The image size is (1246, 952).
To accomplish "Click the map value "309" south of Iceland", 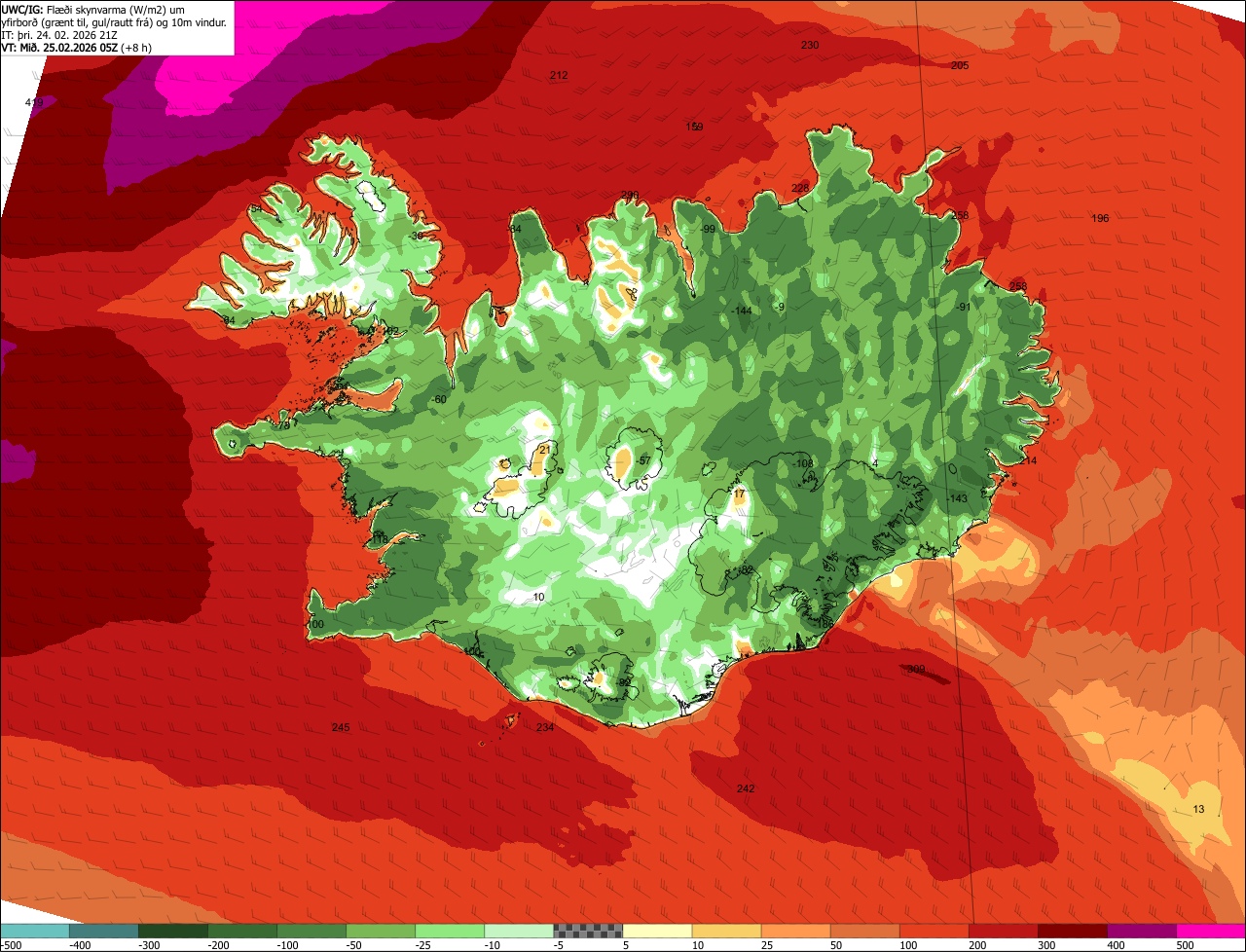I will pyautogui.click(x=916, y=670).
